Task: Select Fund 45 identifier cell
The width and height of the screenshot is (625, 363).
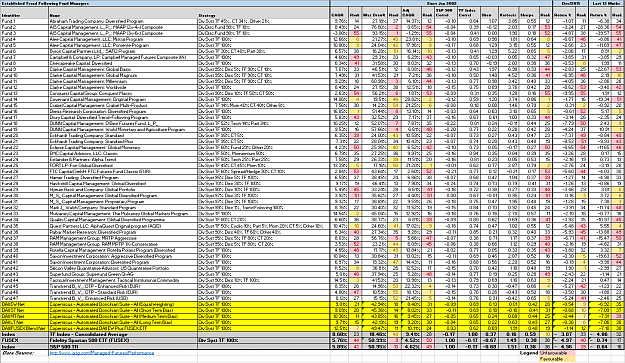Action: click(24, 286)
